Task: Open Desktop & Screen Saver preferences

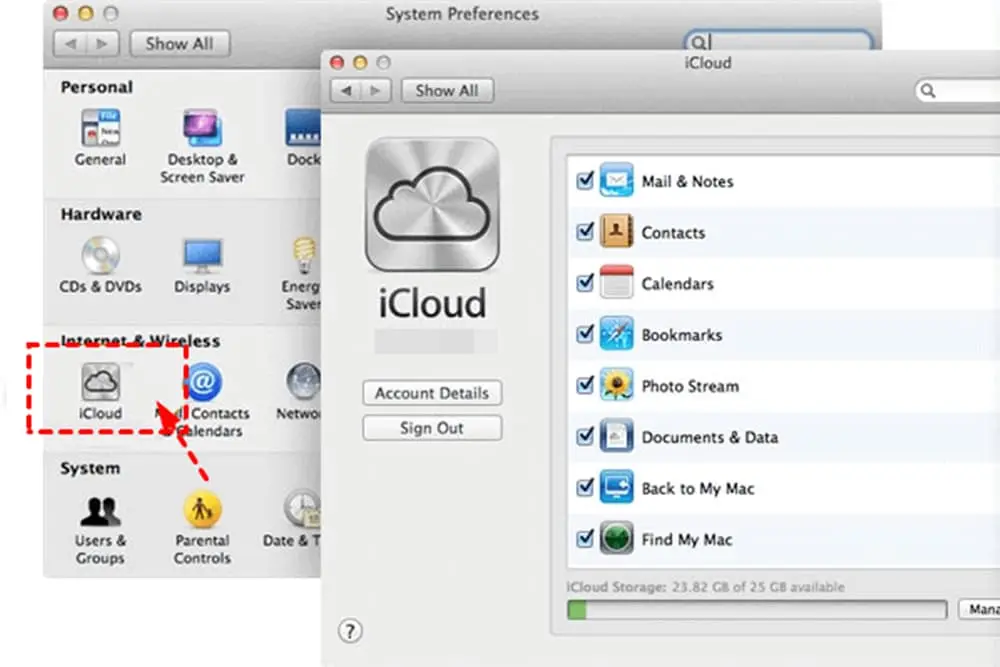Action: [x=202, y=128]
